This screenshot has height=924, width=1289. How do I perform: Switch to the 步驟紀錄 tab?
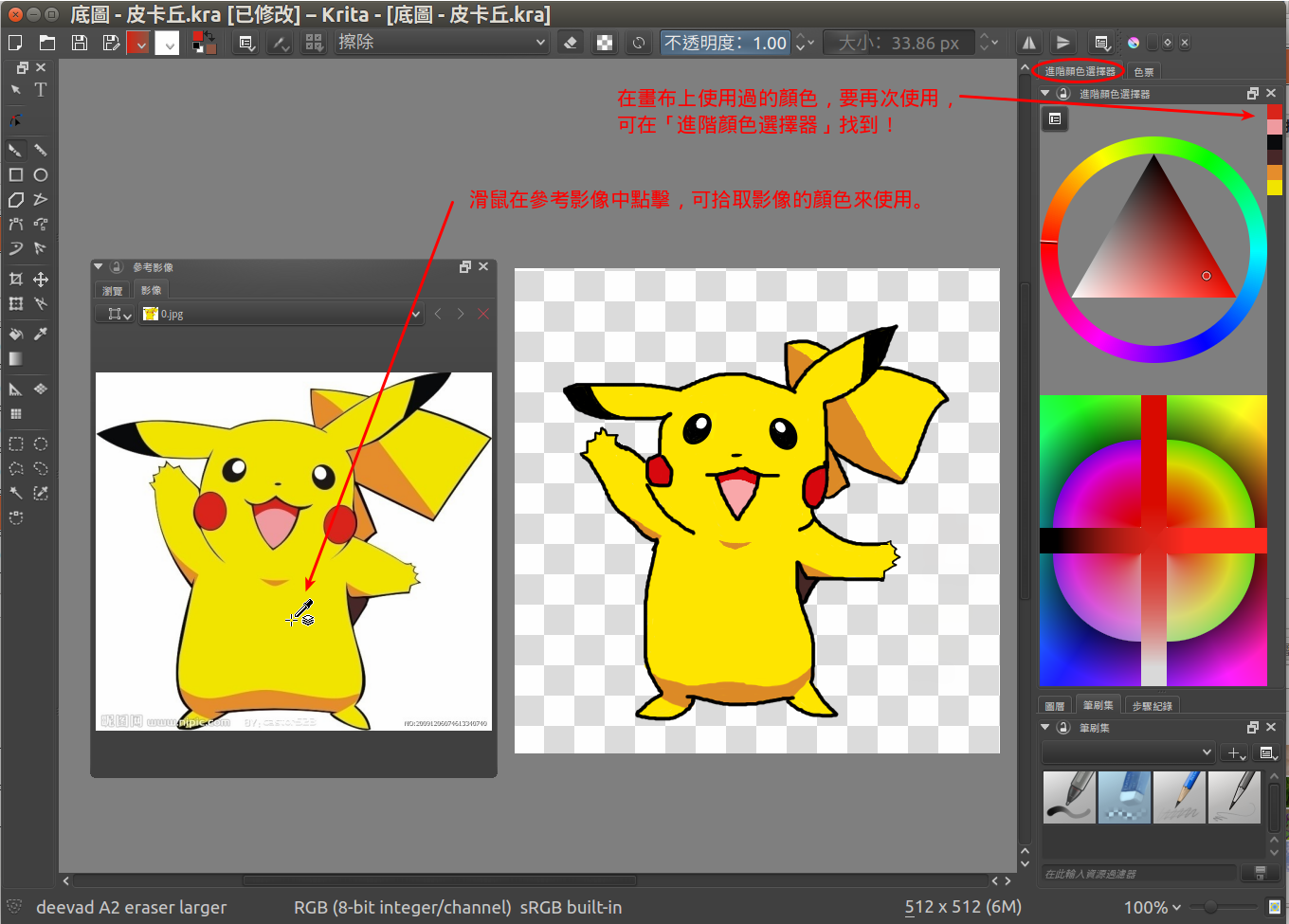(1152, 706)
